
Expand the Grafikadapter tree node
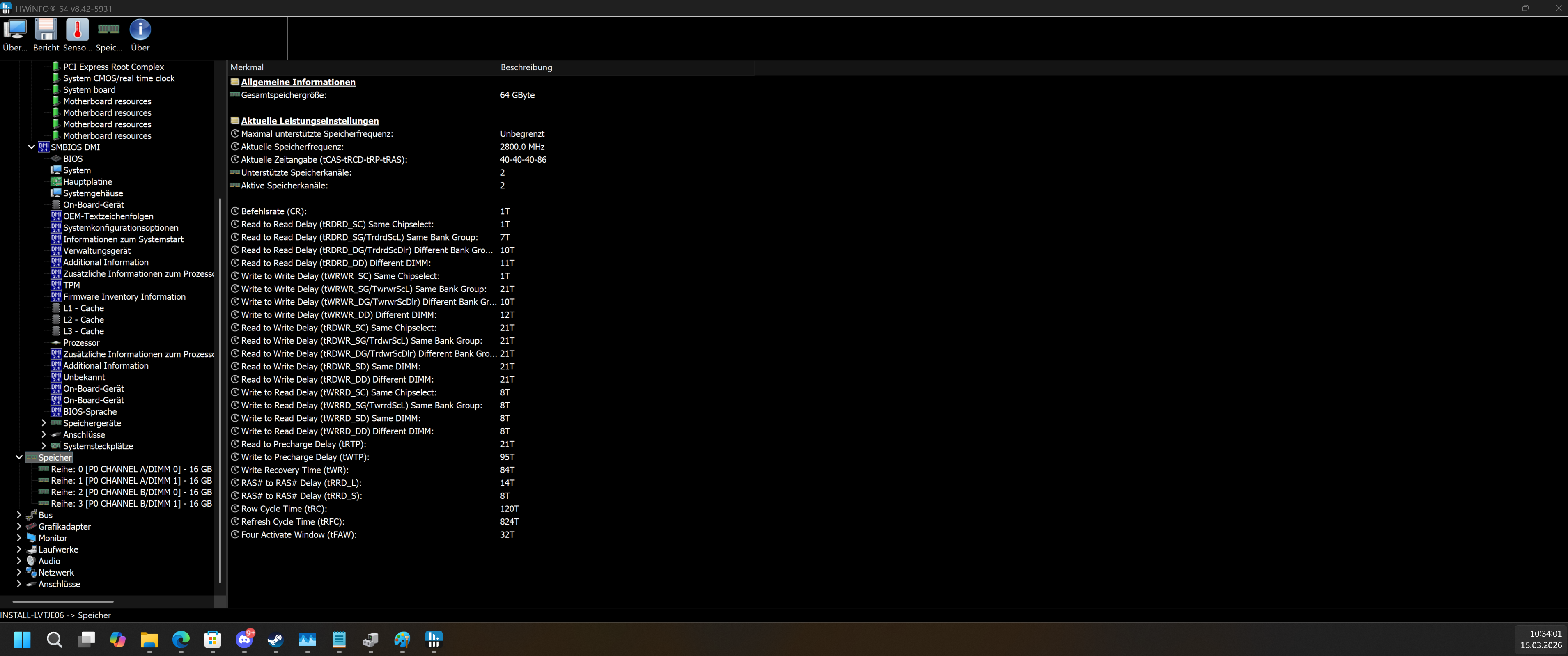point(19,526)
